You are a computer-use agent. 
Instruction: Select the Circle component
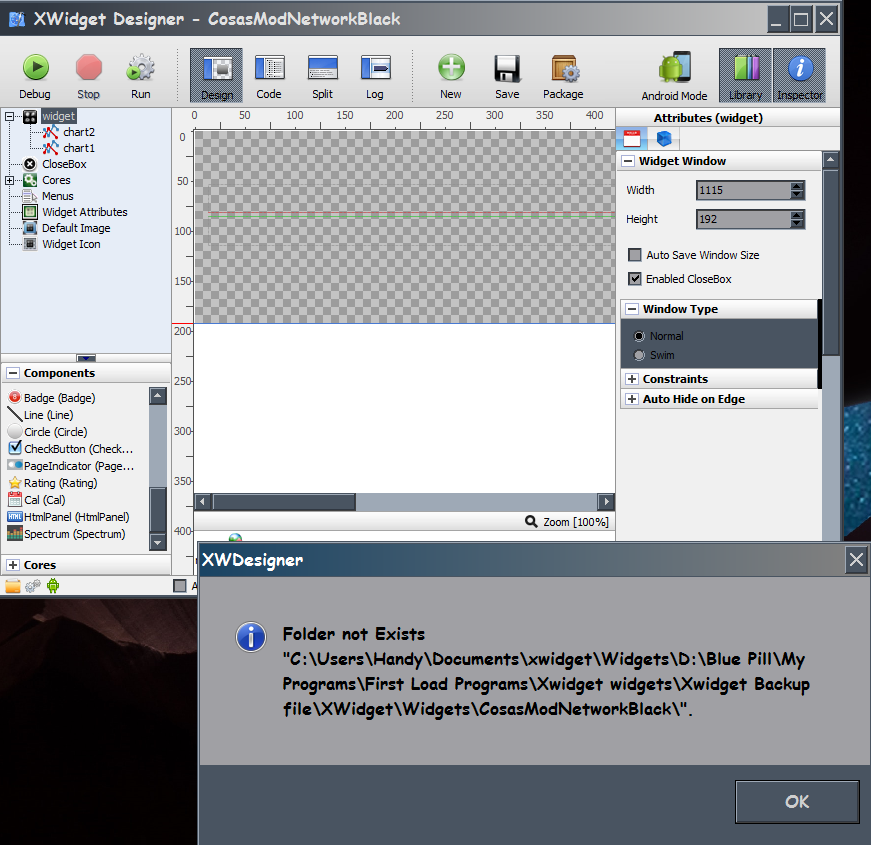pos(48,432)
